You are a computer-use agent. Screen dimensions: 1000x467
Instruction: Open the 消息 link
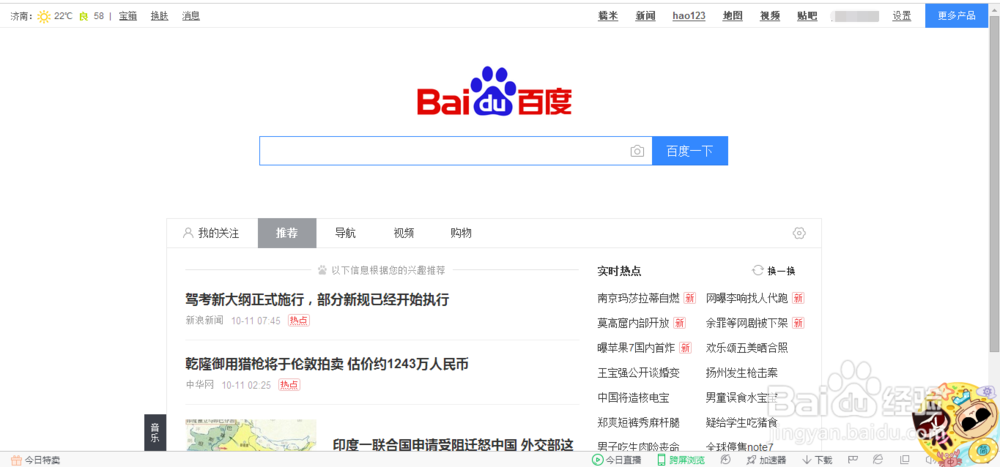pyautogui.click(x=191, y=17)
